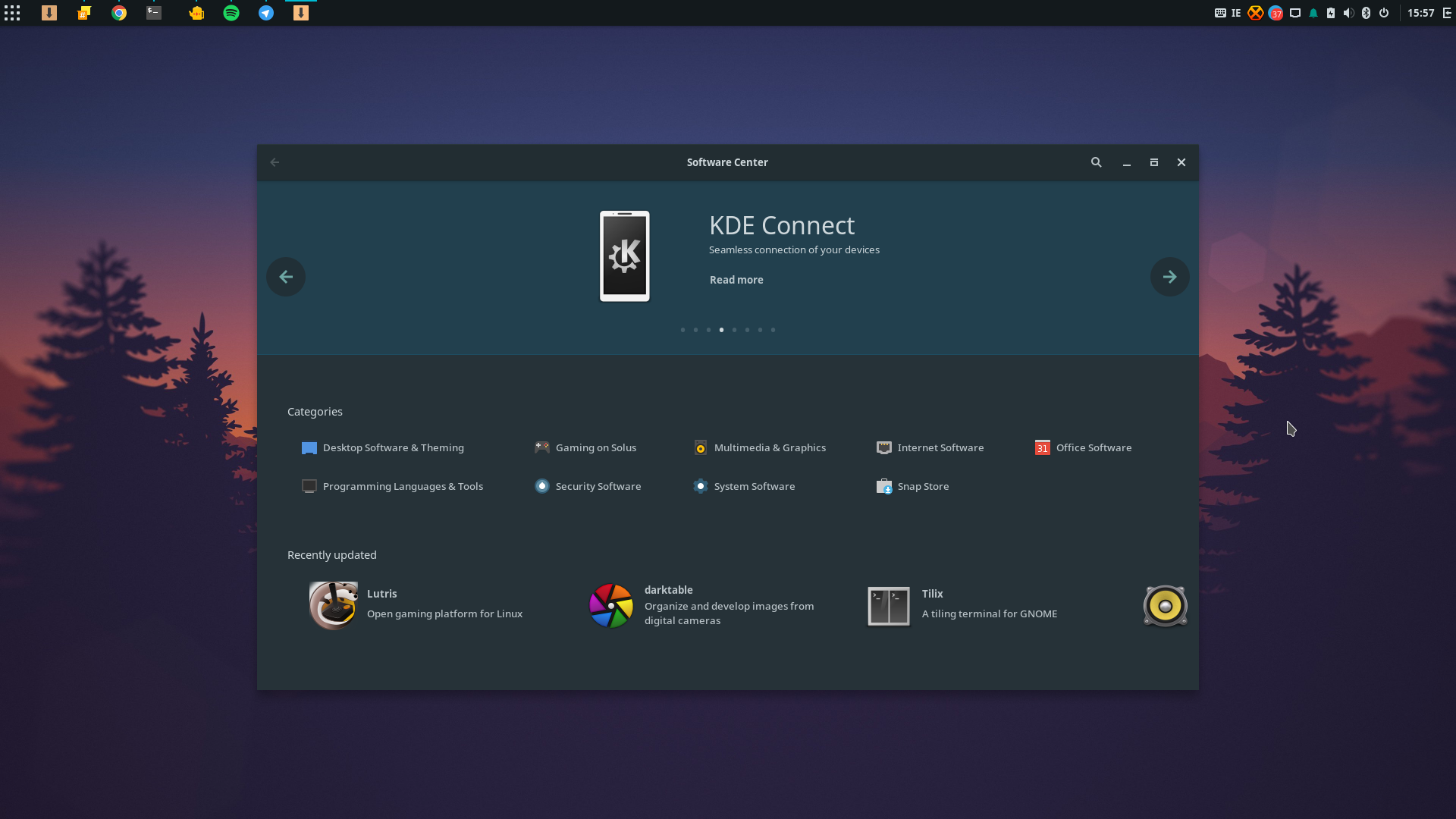Open Desktop Software & Theming category
Viewport: 1456px width, 819px height.
pyautogui.click(x=382, y=448)
